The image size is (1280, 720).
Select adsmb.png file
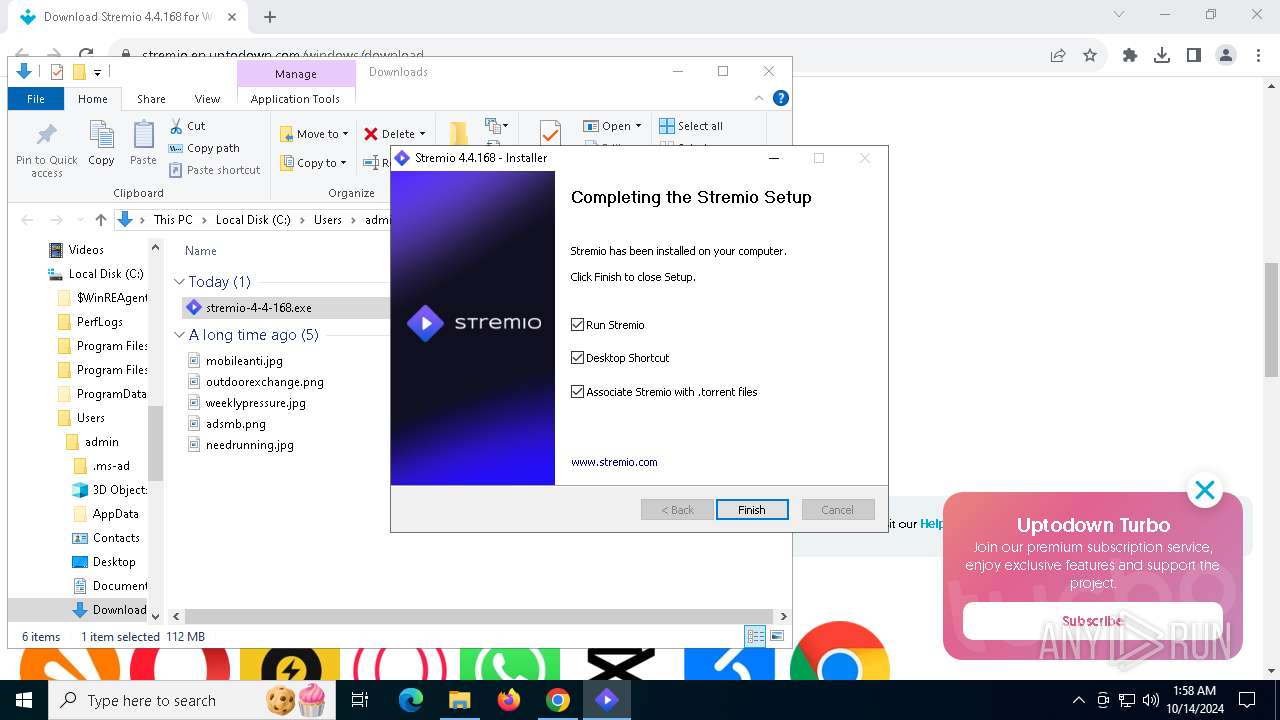coord(235,424)
